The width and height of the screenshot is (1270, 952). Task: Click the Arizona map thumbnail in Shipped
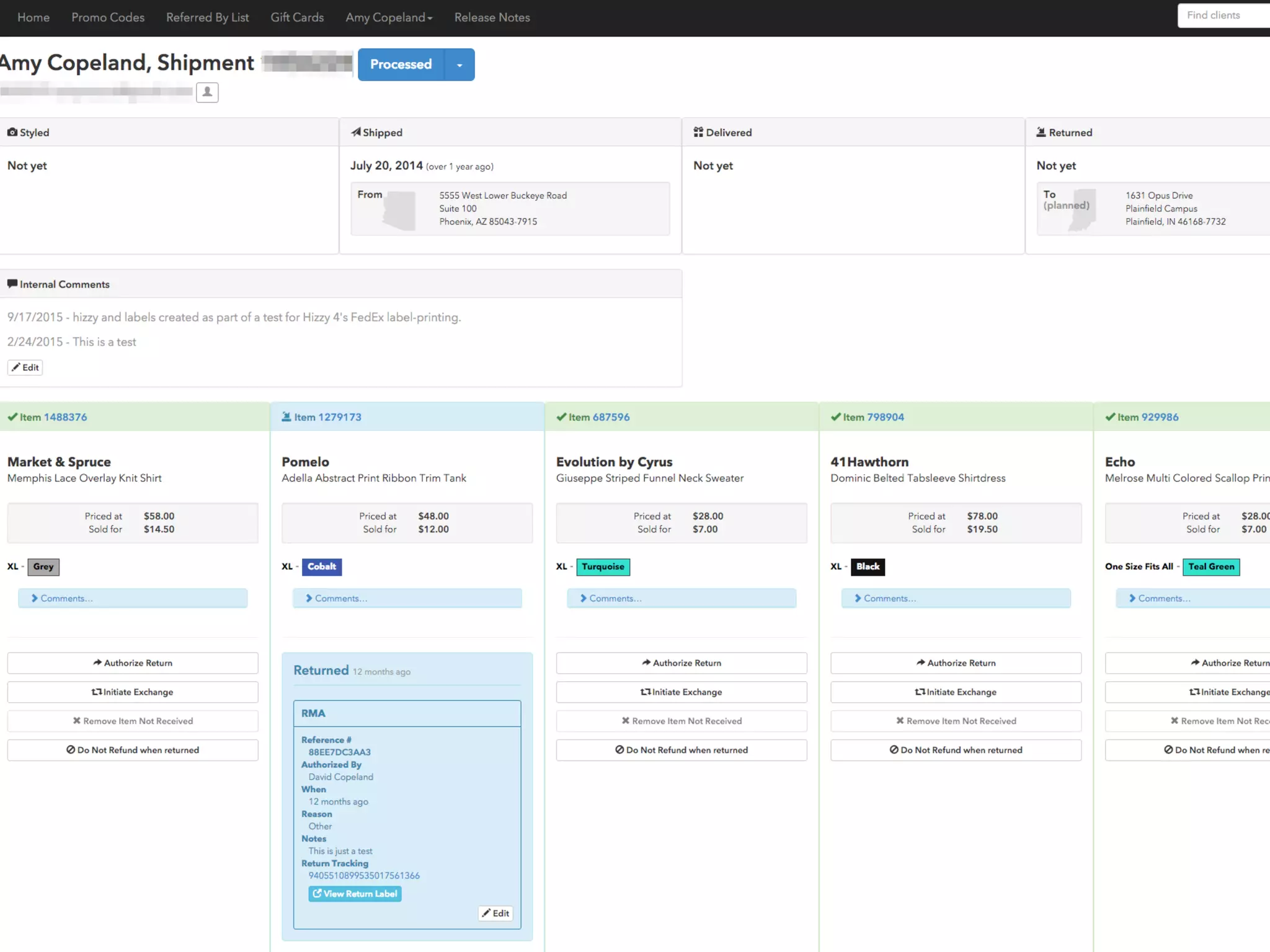399,210
